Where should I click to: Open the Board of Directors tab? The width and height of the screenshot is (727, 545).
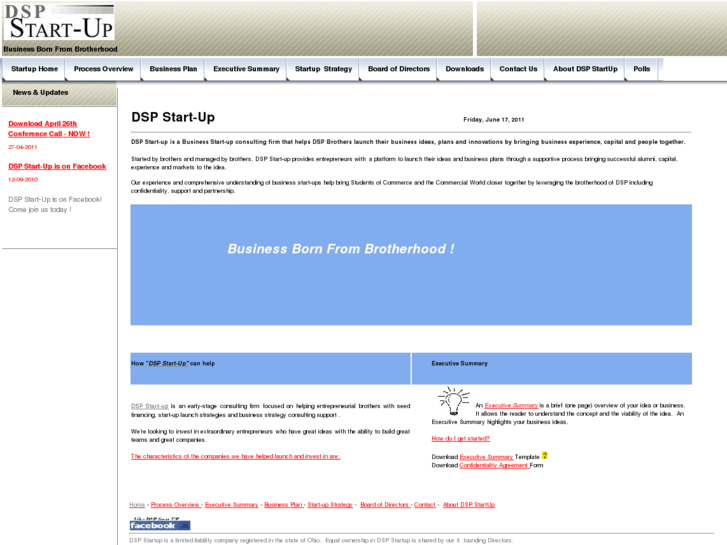[399, 69]
